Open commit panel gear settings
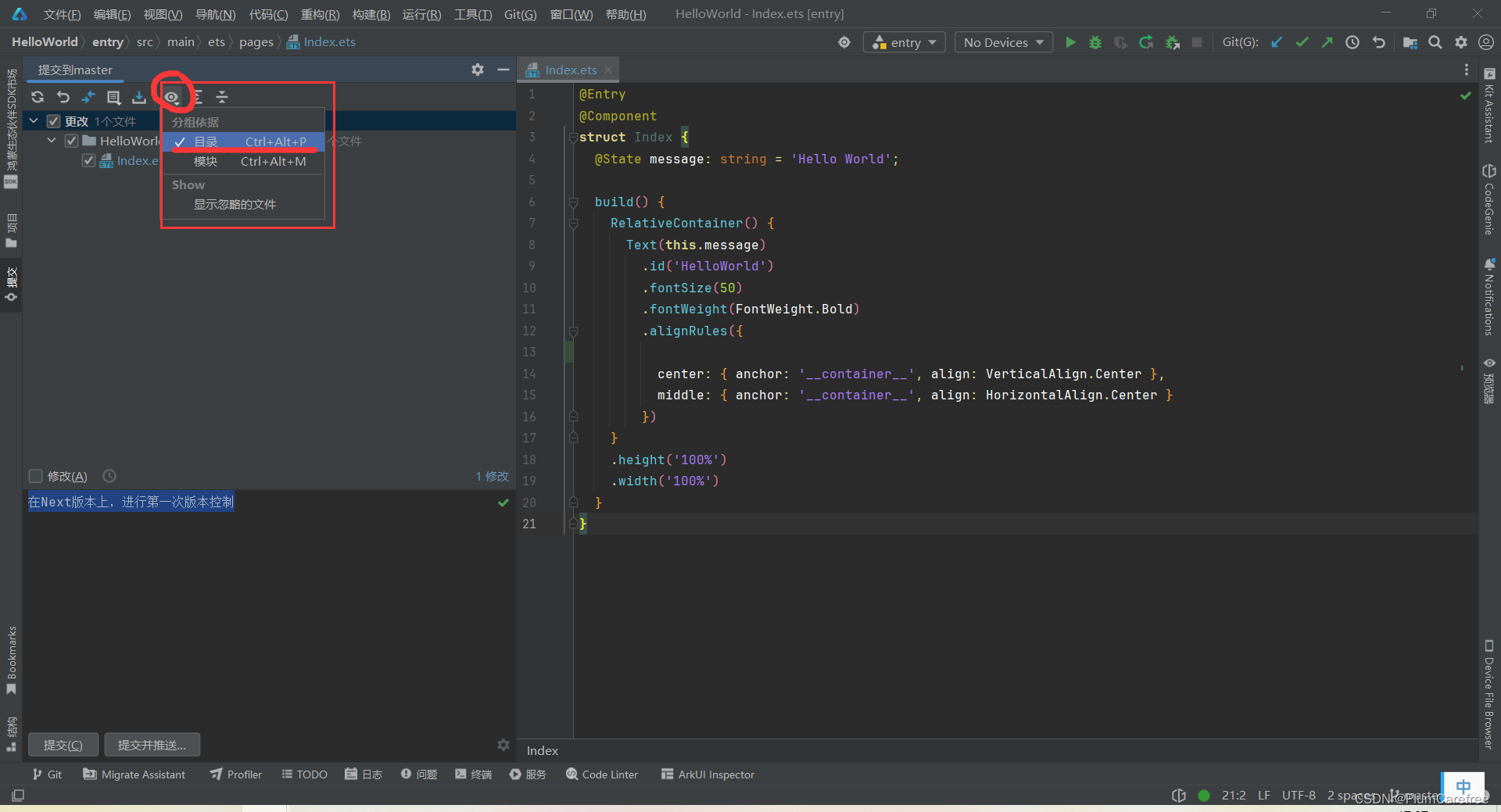This screenshot has height=812, width=1501. point(478,70)
